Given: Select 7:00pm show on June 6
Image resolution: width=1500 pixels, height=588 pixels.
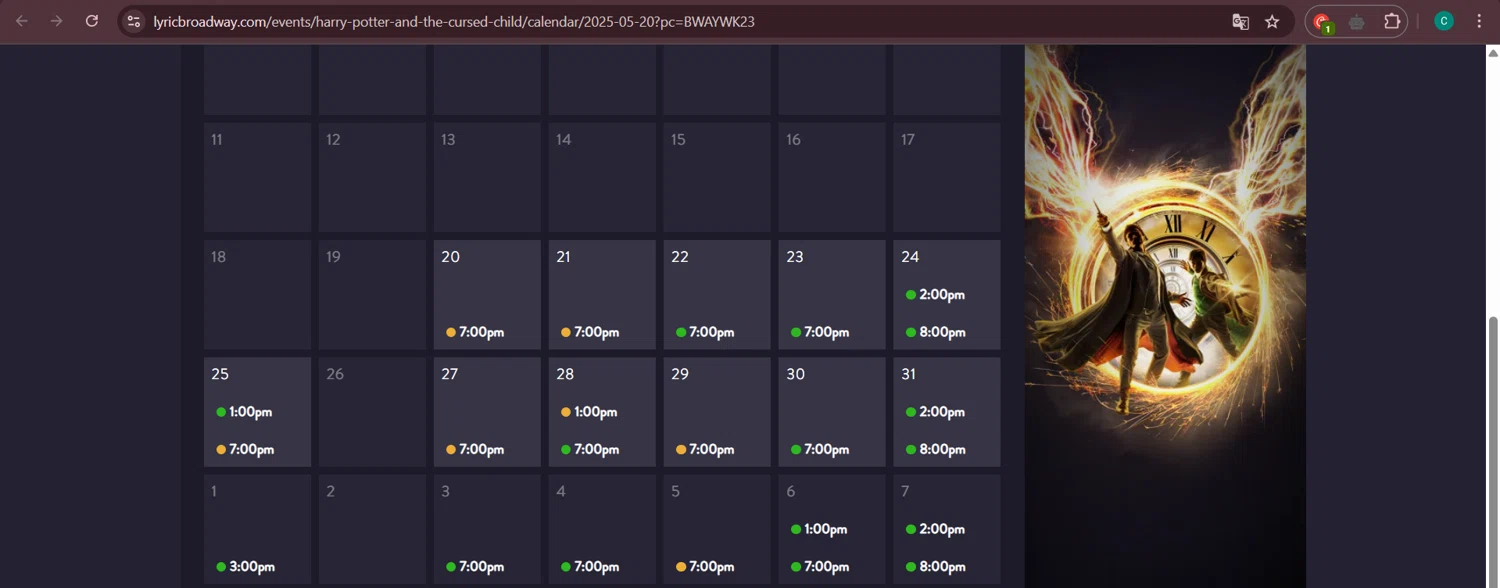Looking at the screenshot, I should [x=820, y=567].
